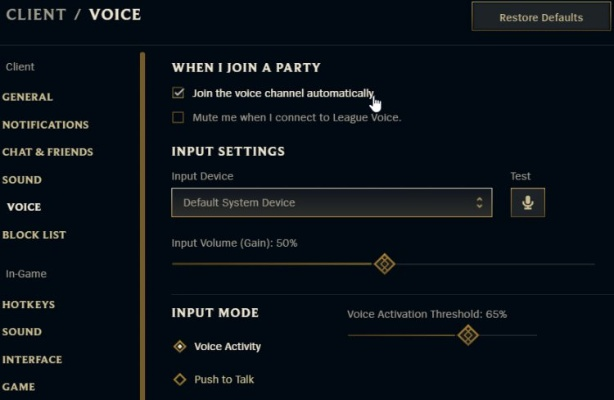Click the Voice Activation Threshold slider handle
Screen dimensions: 614x400
tap(467, 335)
